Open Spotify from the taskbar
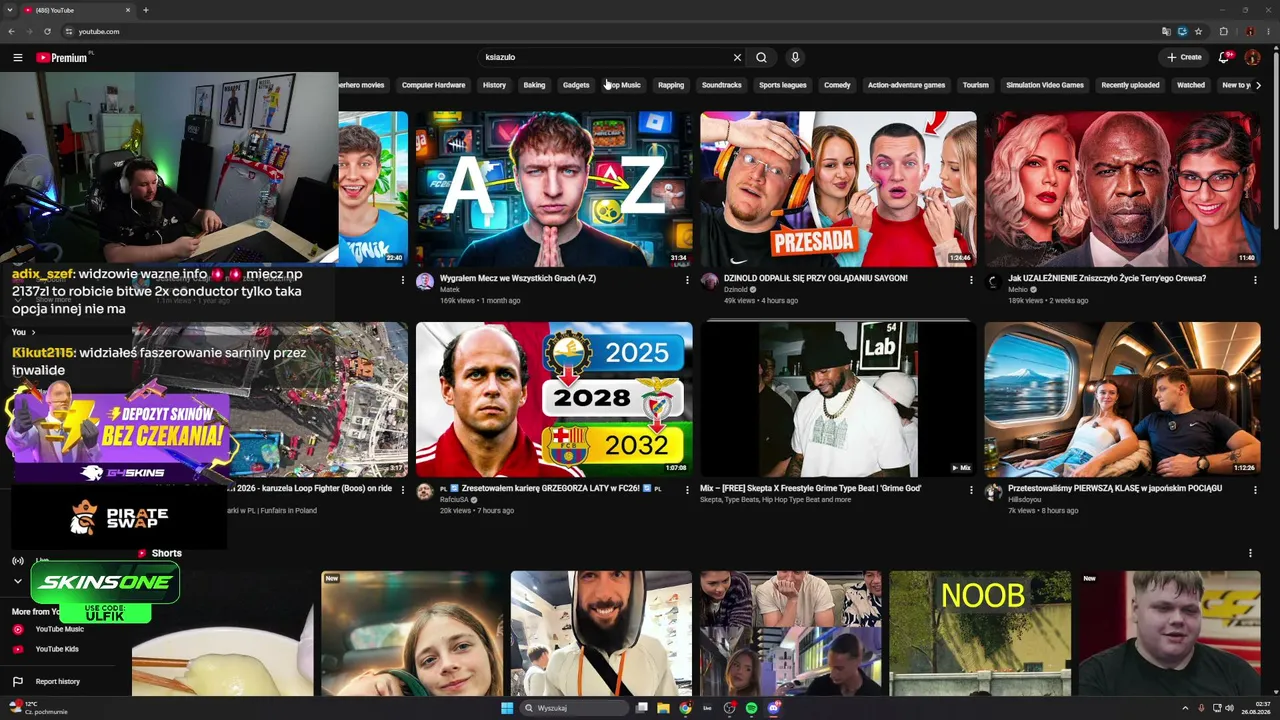 751,708
